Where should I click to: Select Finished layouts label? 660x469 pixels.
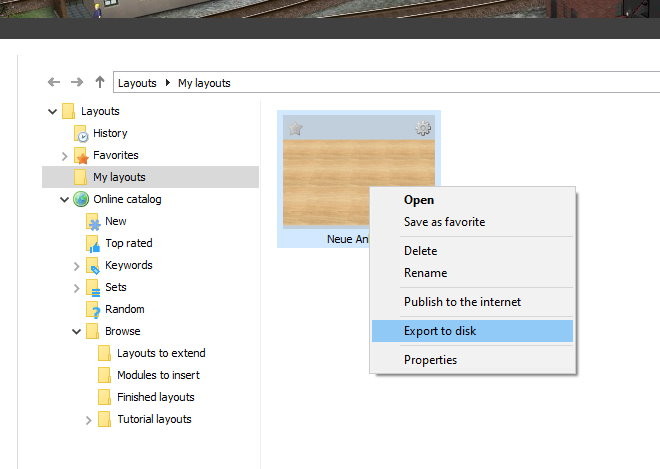(x=156, y=397)
